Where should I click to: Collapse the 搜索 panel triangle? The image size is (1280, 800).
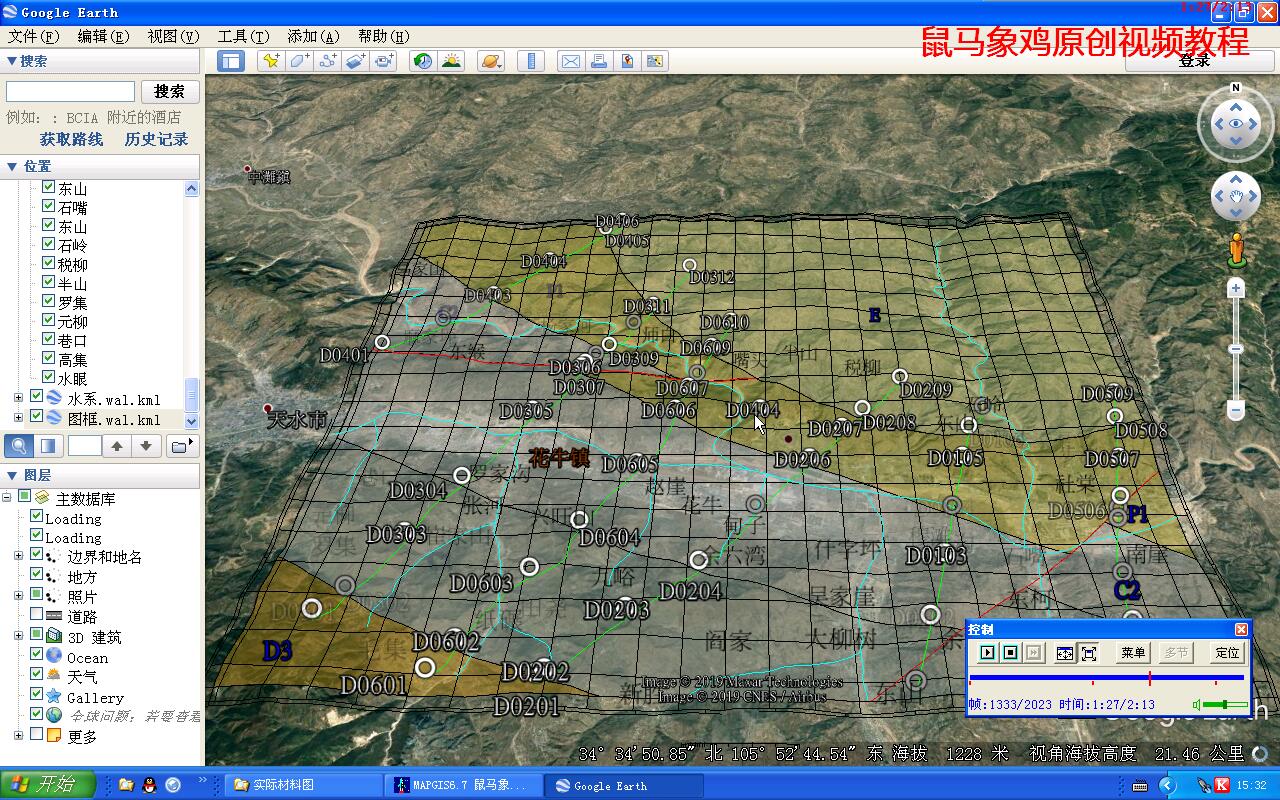(x=11, y=61)
